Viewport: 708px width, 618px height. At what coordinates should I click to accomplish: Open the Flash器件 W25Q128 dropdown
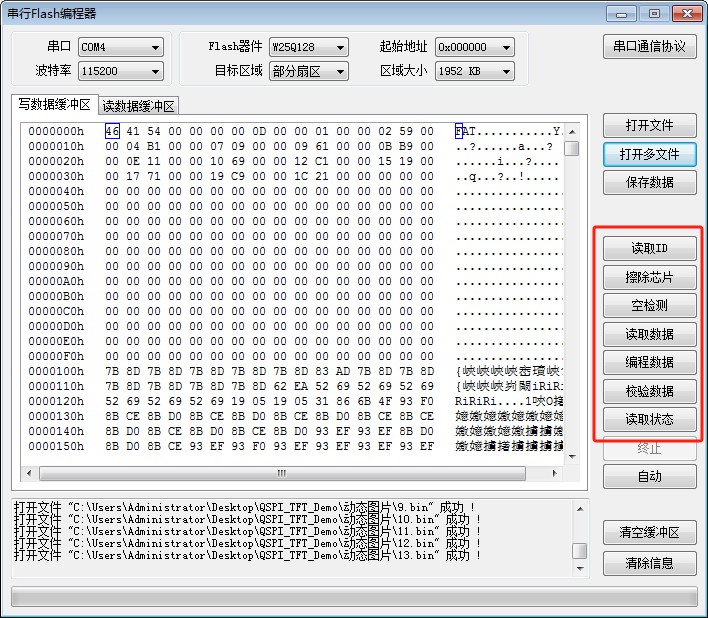(x=308, y=47)
